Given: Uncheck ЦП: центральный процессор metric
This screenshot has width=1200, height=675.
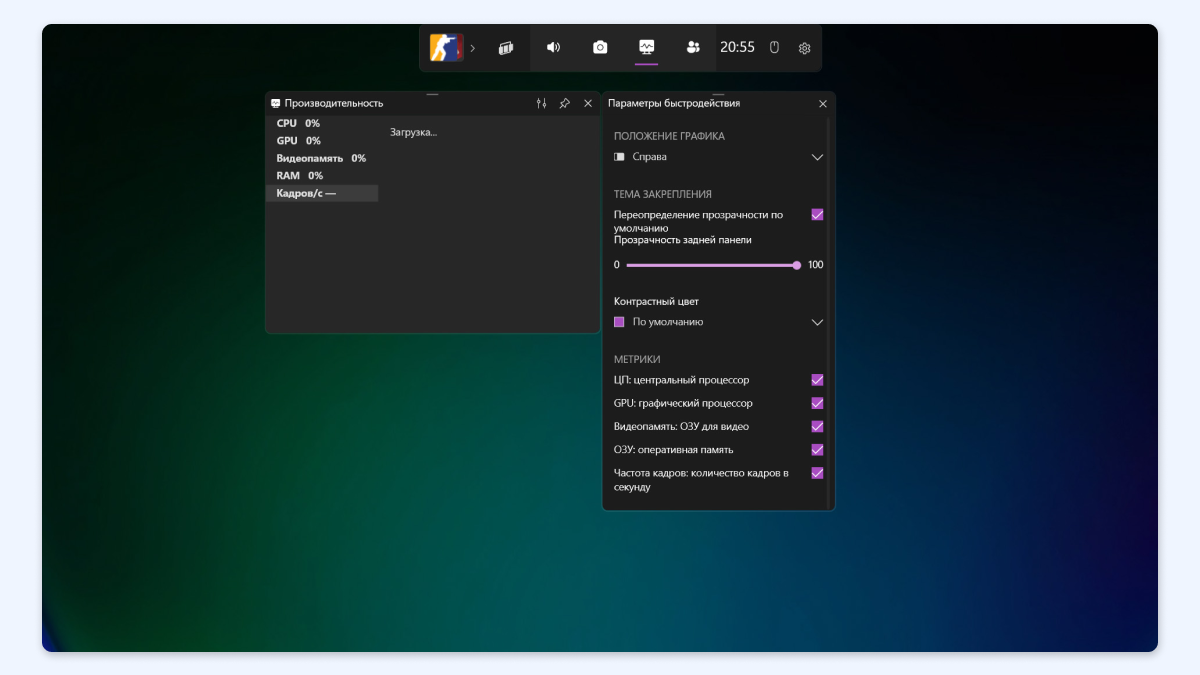Looking at the screenshot, I should [817, 380].
